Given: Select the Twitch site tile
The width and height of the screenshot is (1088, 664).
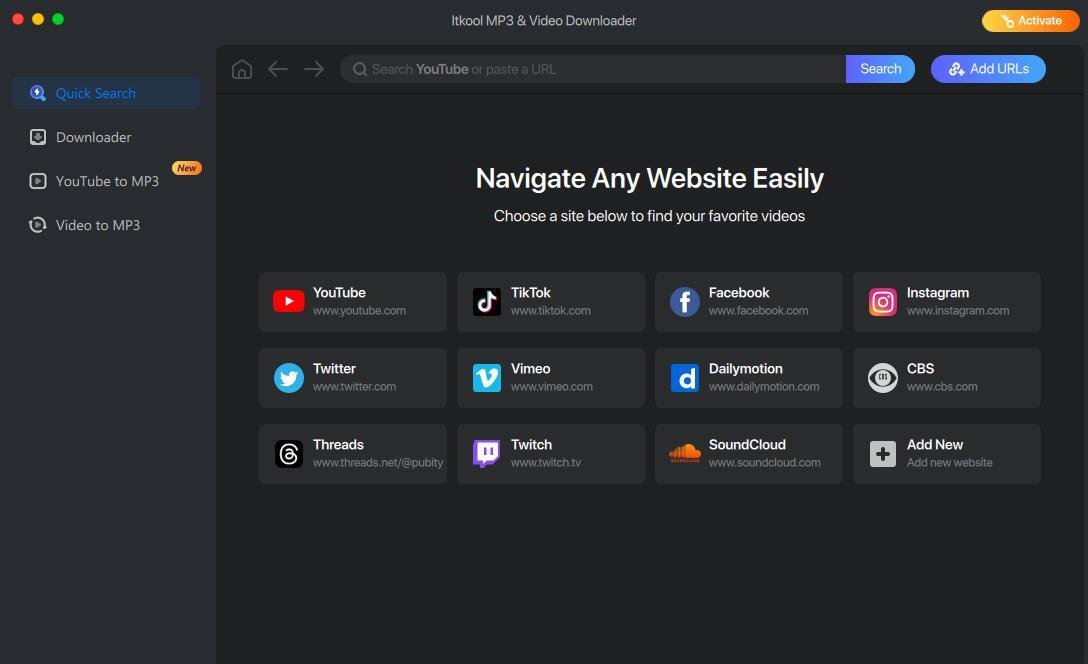Looking at the screenshot, I should pos(550,453).
